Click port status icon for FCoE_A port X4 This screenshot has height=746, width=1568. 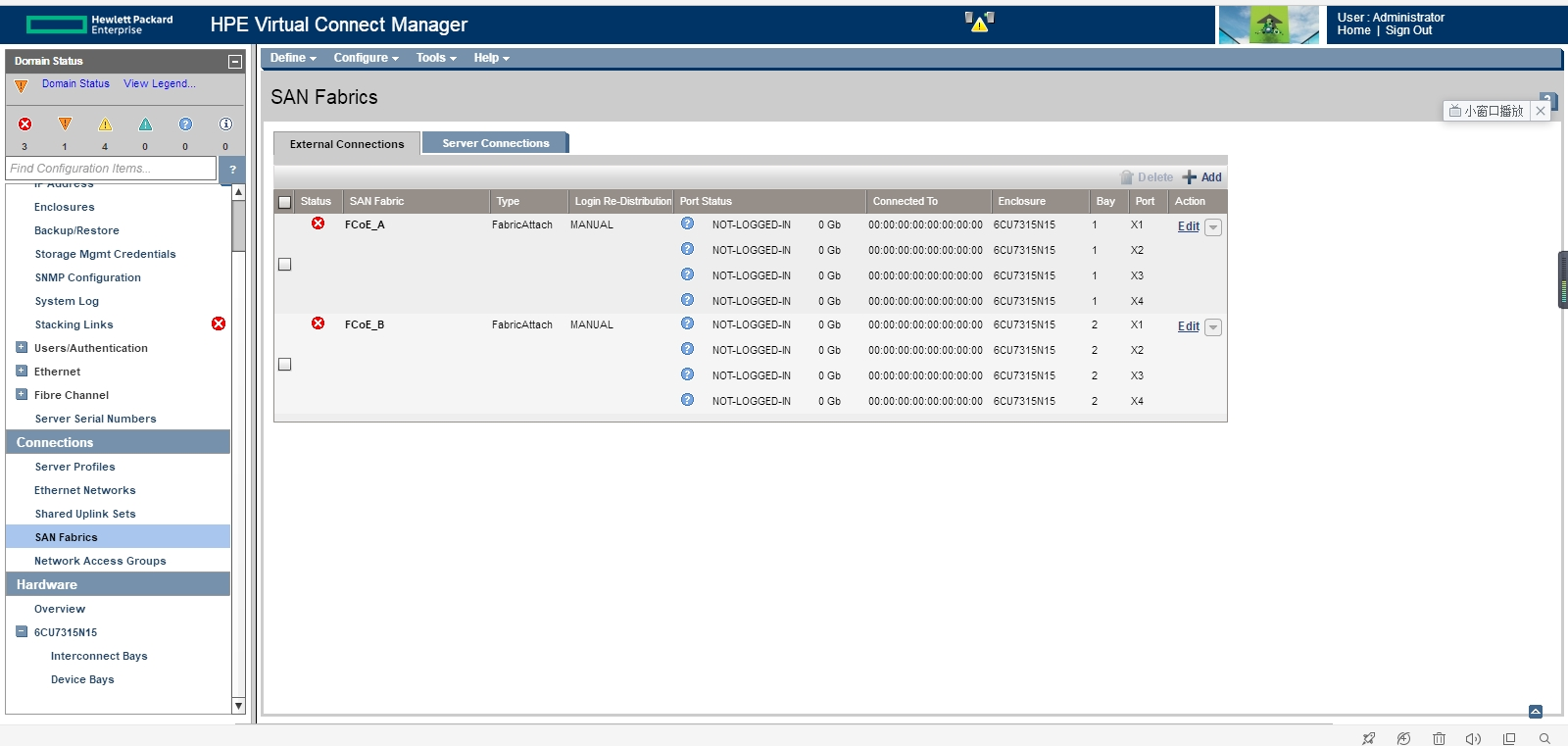[688, 300]
